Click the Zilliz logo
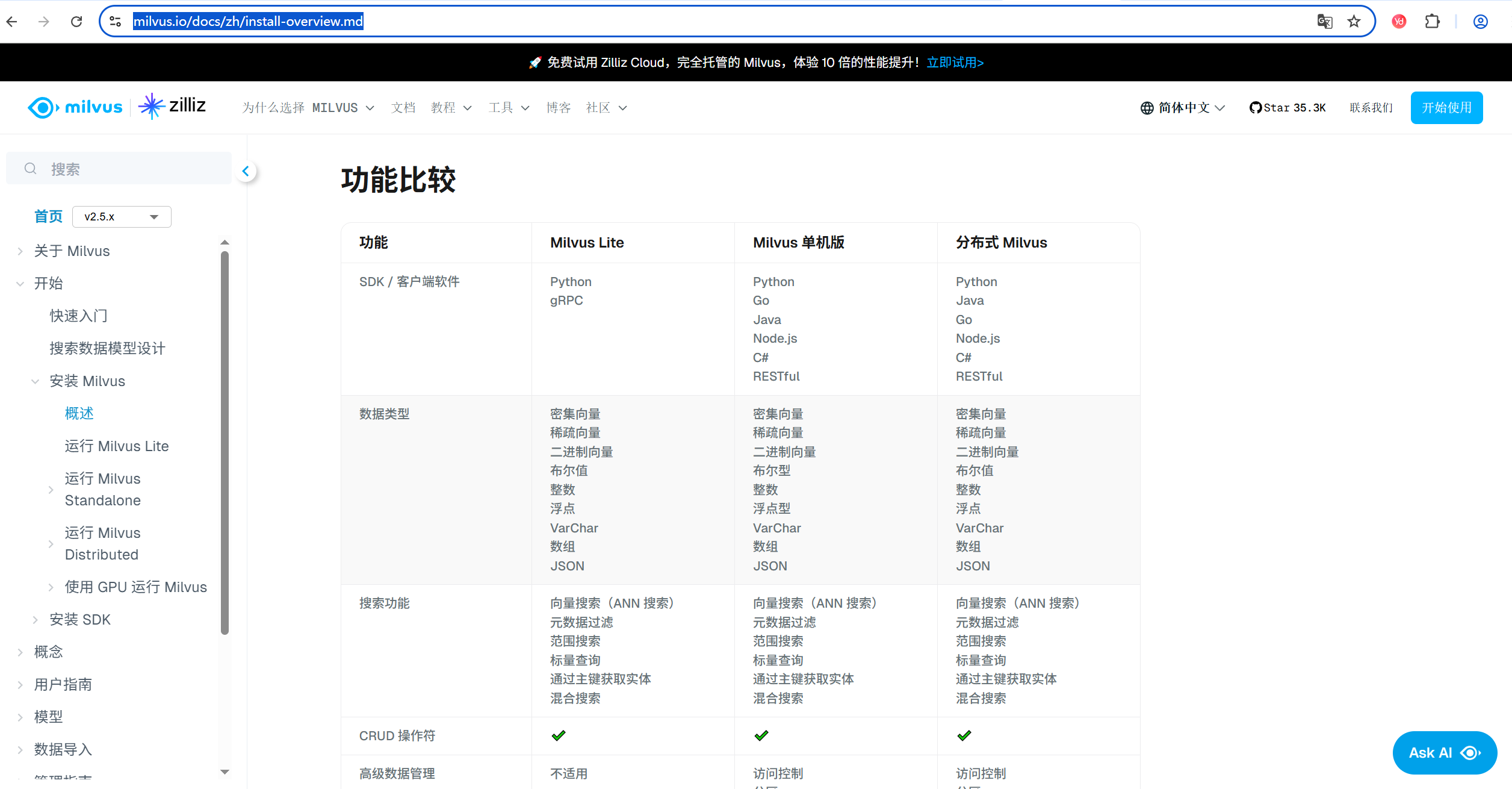 (173, 106)
